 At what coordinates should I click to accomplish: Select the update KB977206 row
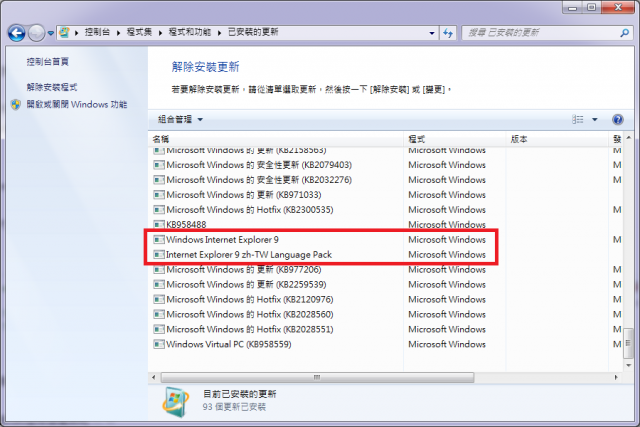(385, 270)
